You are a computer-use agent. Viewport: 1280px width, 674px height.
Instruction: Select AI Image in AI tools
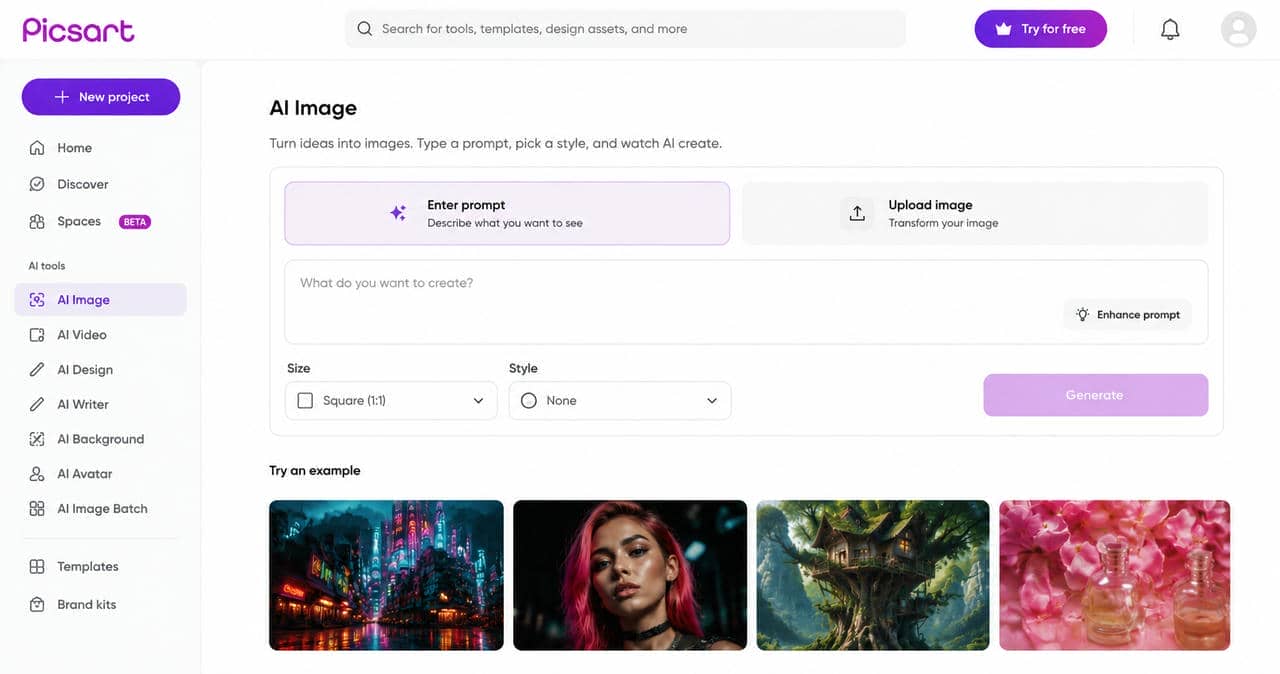click(x=100, y=300)
